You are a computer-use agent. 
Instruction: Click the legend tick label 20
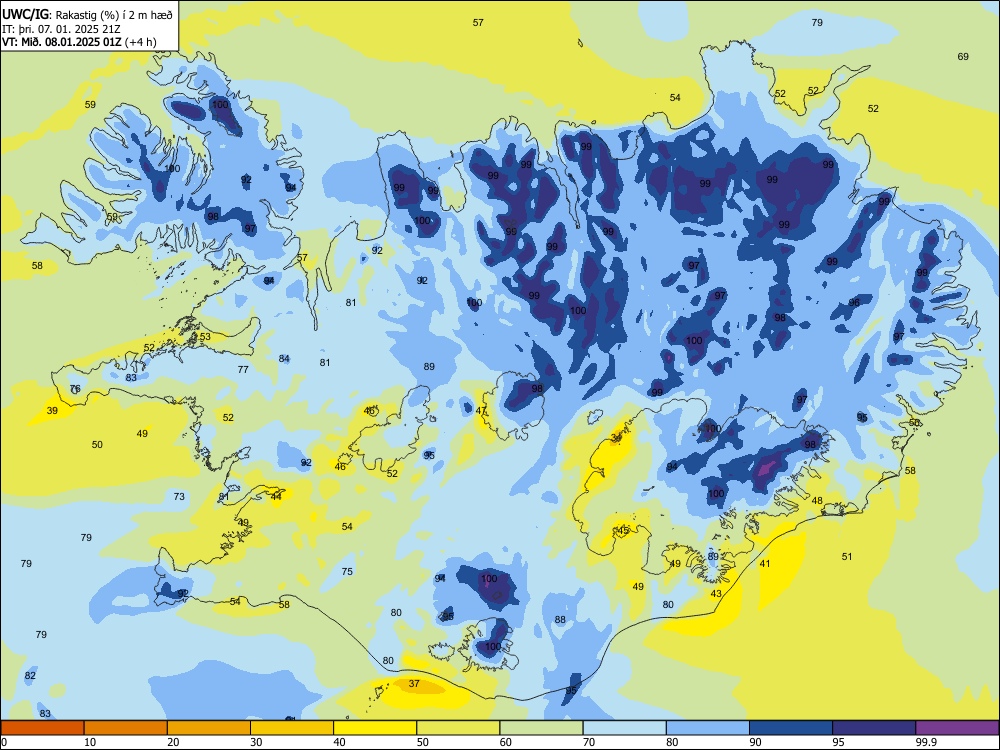173,742
